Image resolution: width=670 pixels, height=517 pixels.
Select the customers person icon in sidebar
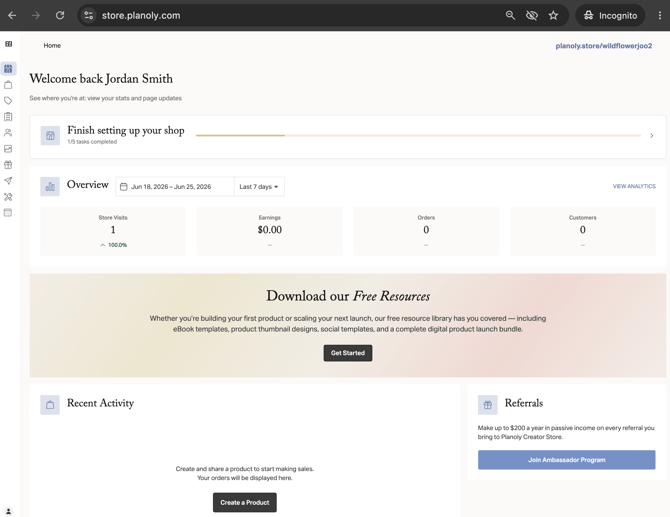pyautogui.click(x=8, y=133)
